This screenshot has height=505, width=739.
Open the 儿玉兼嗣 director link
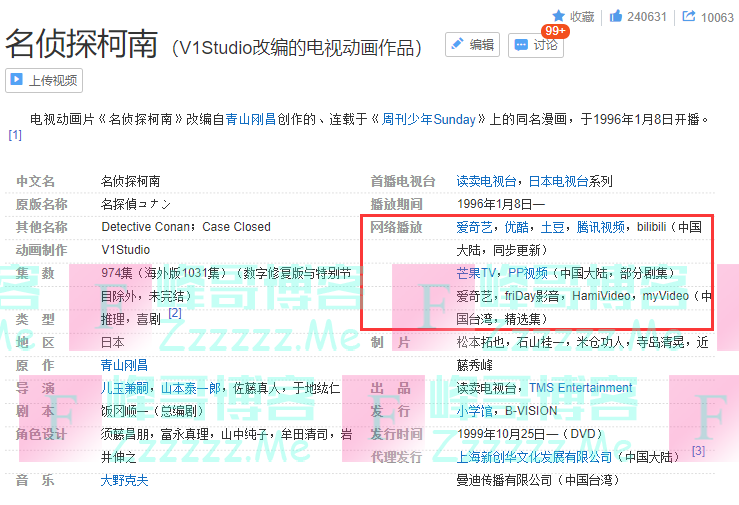(x=124, y=388)
